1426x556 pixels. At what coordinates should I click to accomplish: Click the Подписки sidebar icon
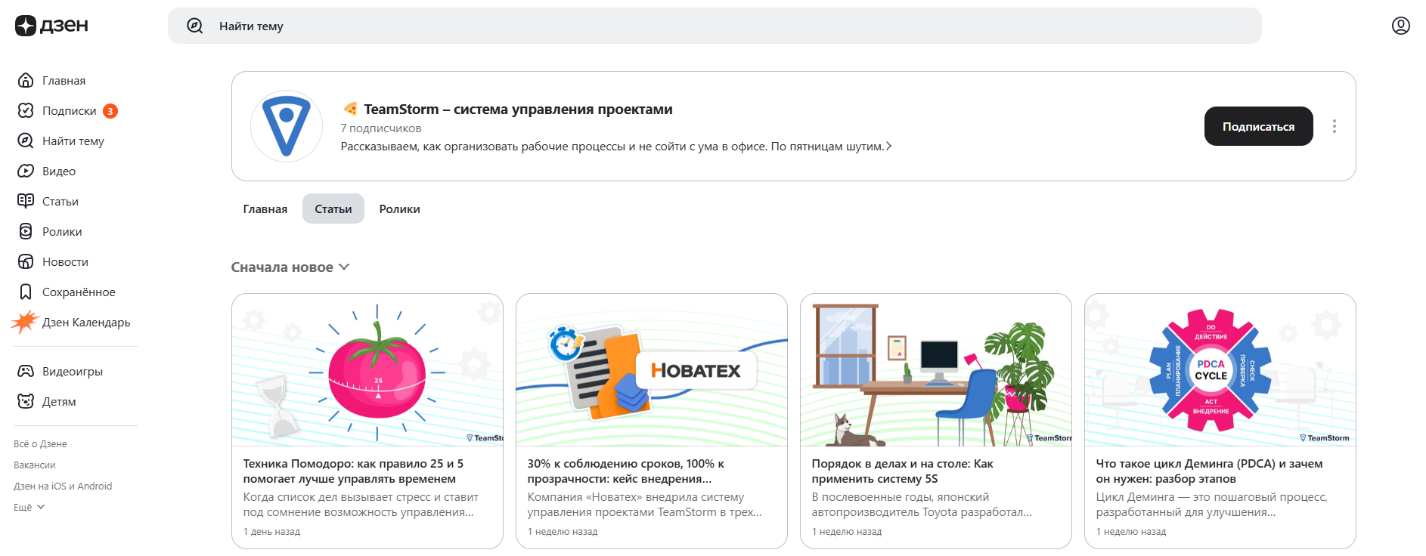tap(26, 111)
